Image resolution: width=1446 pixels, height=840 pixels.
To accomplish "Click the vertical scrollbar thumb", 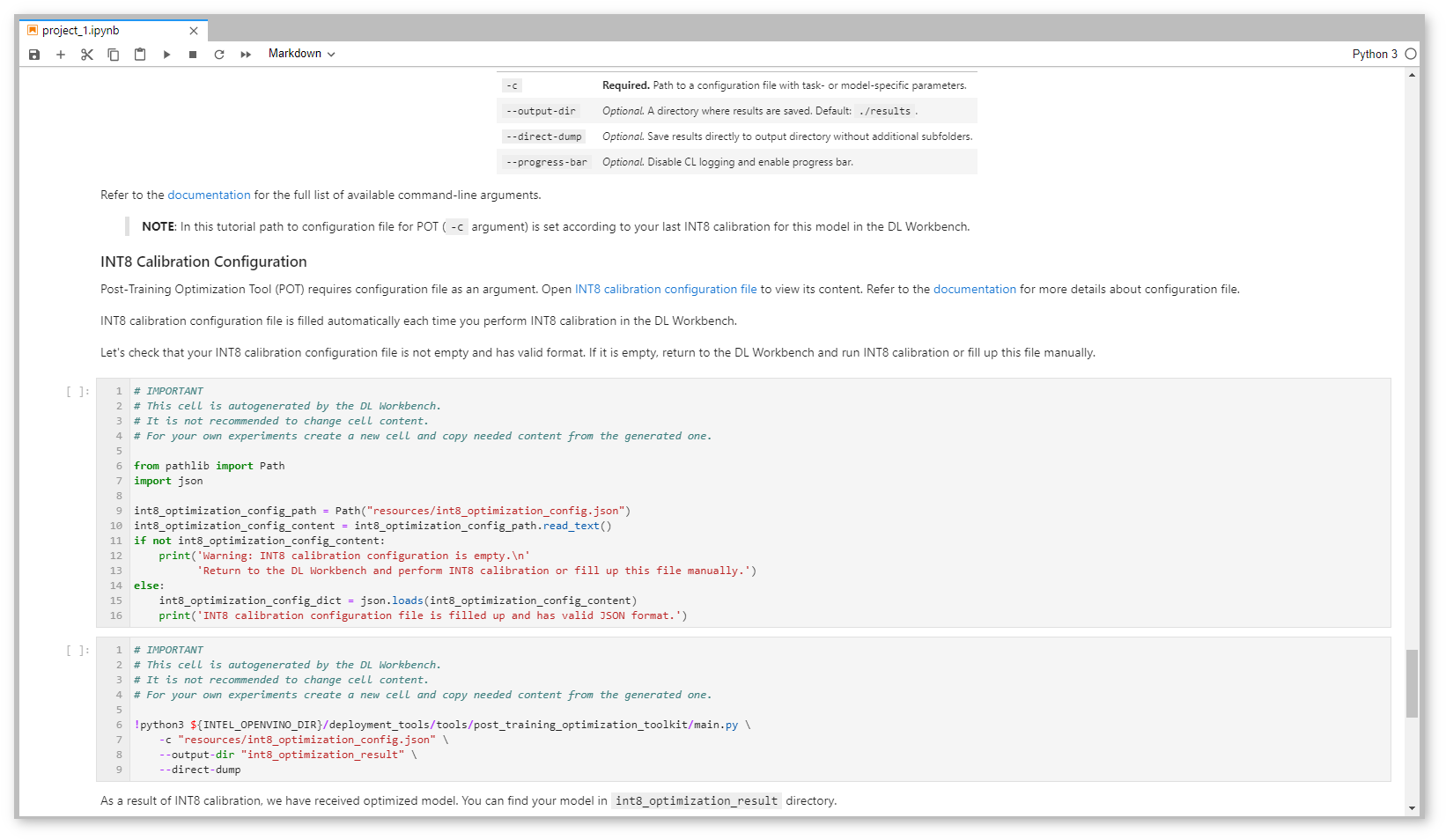I will pyautogui.click(x=1413, y=683).
